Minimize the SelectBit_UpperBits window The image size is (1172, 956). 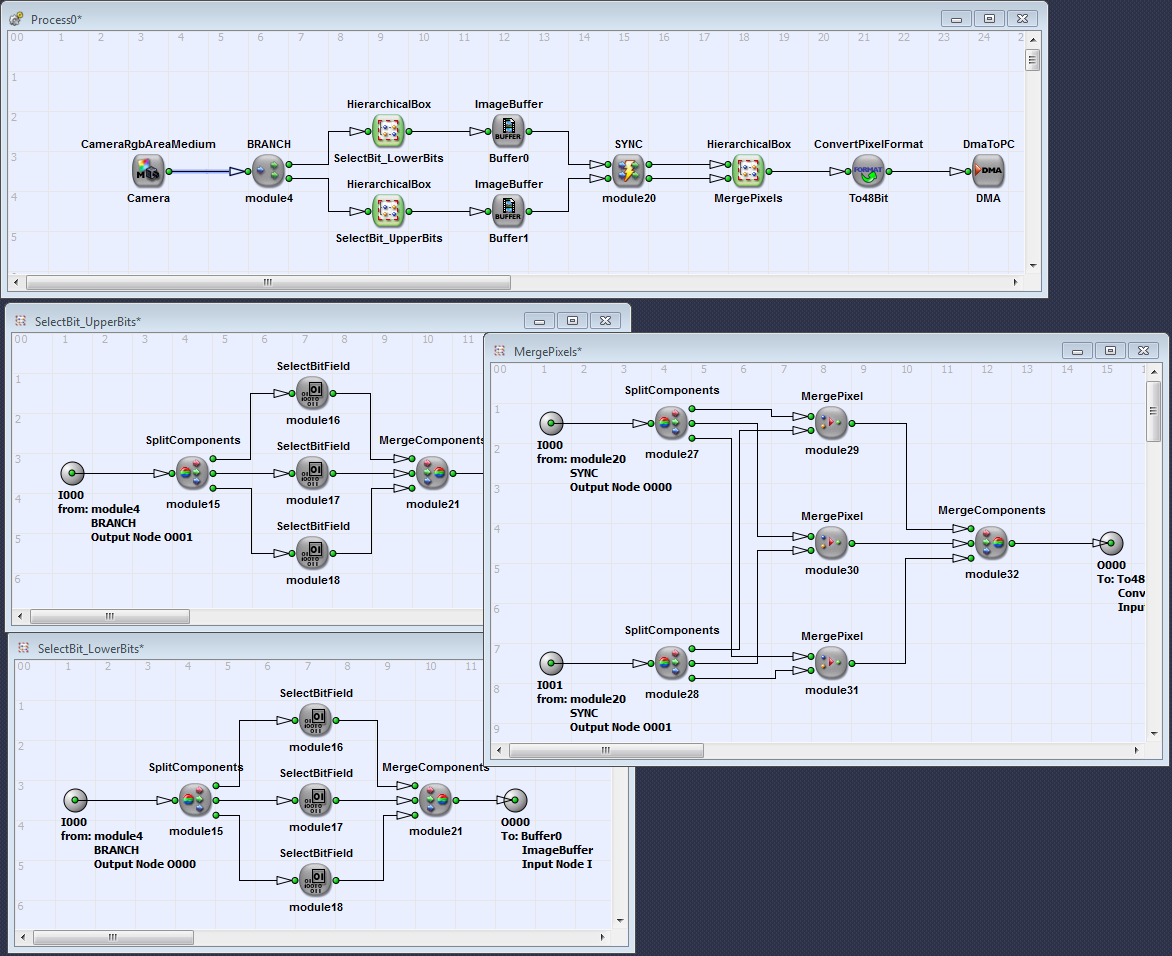[x=539, y=321]
